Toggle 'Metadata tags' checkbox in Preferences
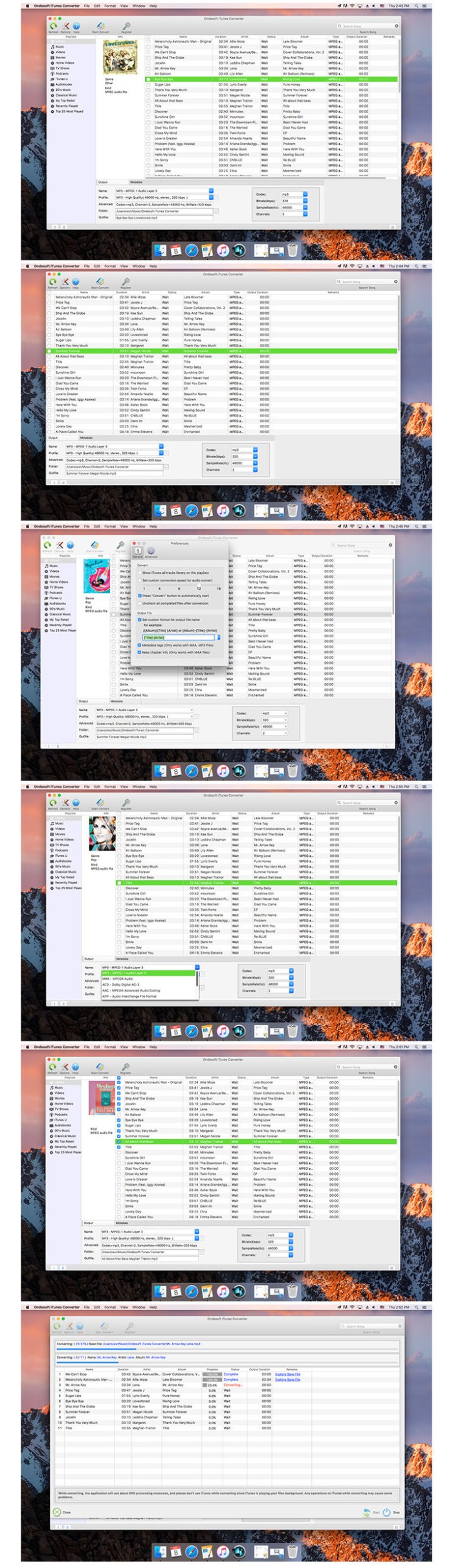This screenshot has height=1568, width=453. [x=140, y=645]
